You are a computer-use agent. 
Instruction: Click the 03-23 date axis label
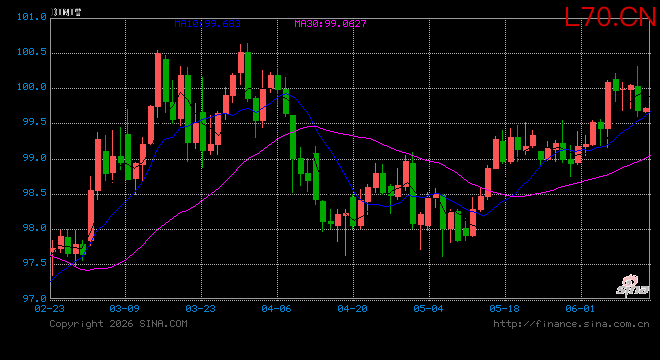[200, 309]
